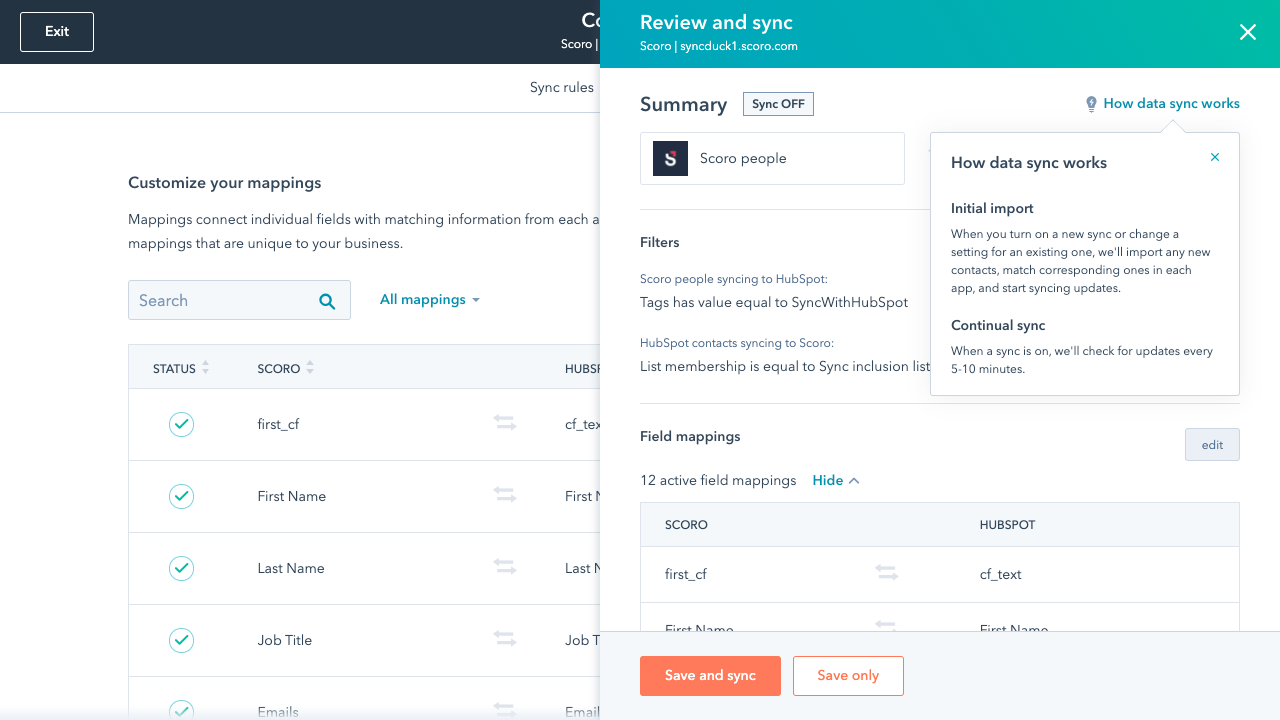Toggle the first_cf mapping status checkmark
Image resolution: width=1280 pixels, height=720 pixels.
pyautogui.click(x=181, y=424)
